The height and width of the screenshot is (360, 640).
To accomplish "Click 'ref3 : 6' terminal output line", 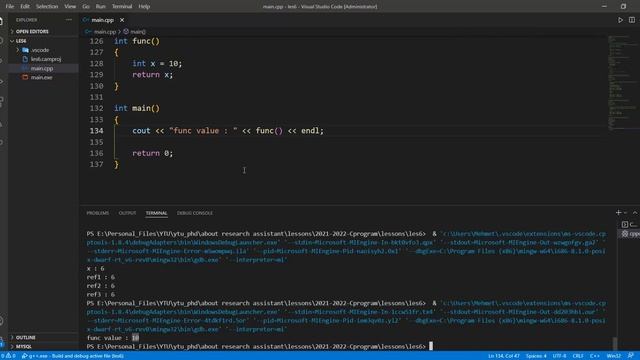I will coord(101,294).
